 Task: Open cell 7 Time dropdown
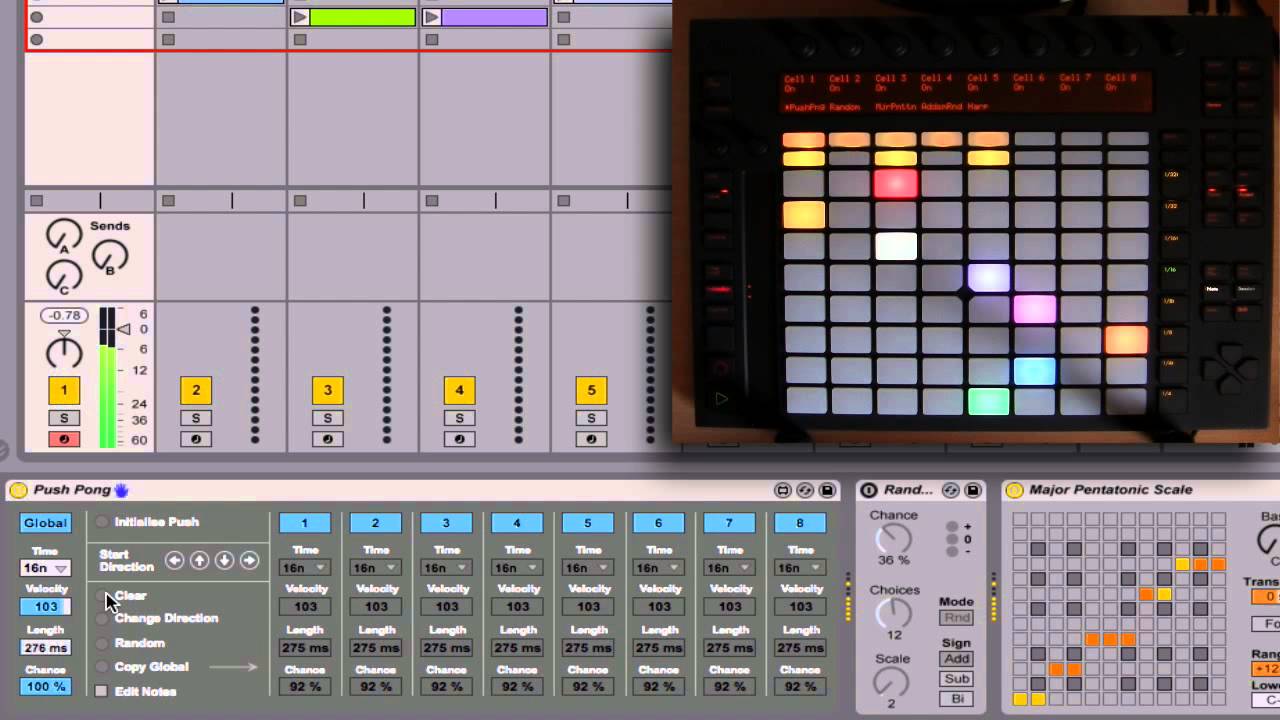pos(730,568)
